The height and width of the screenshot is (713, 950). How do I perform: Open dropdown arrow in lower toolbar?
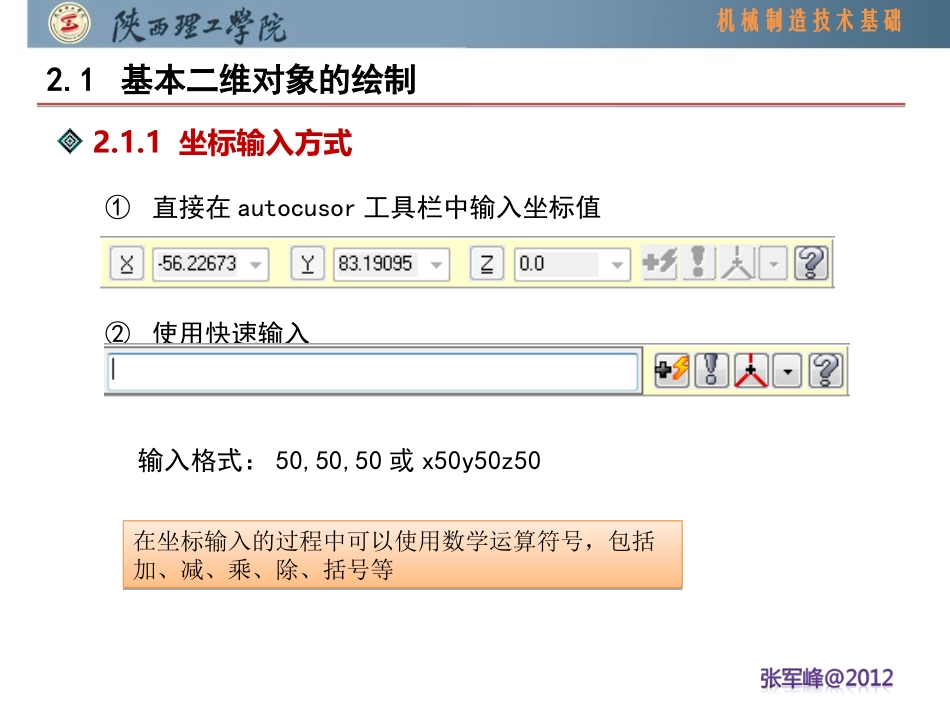[x=787, y=370]
